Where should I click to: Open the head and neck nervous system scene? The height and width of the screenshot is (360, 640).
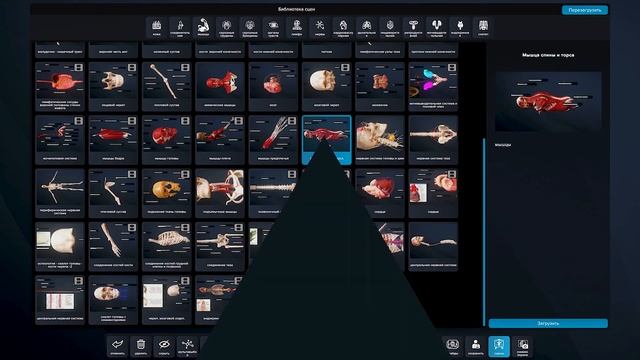click(380, 140)
